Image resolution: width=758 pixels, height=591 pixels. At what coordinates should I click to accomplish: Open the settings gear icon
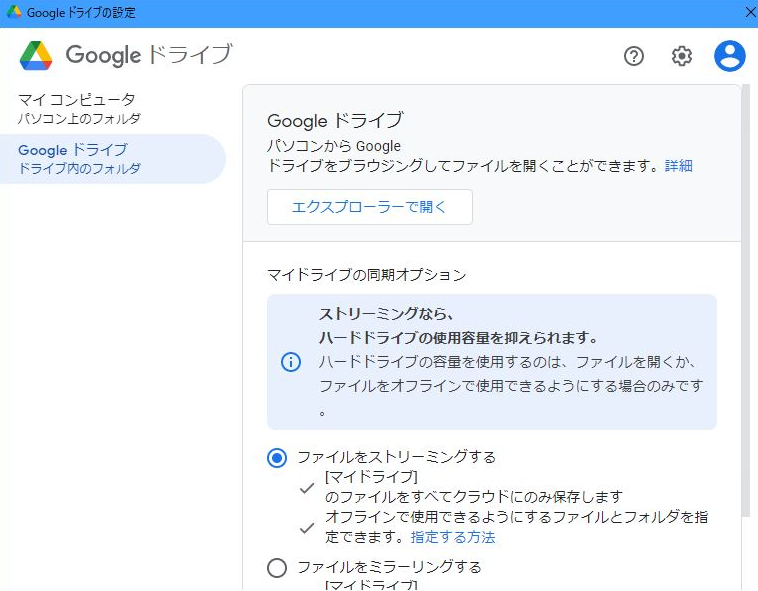[x=682, y=56]
